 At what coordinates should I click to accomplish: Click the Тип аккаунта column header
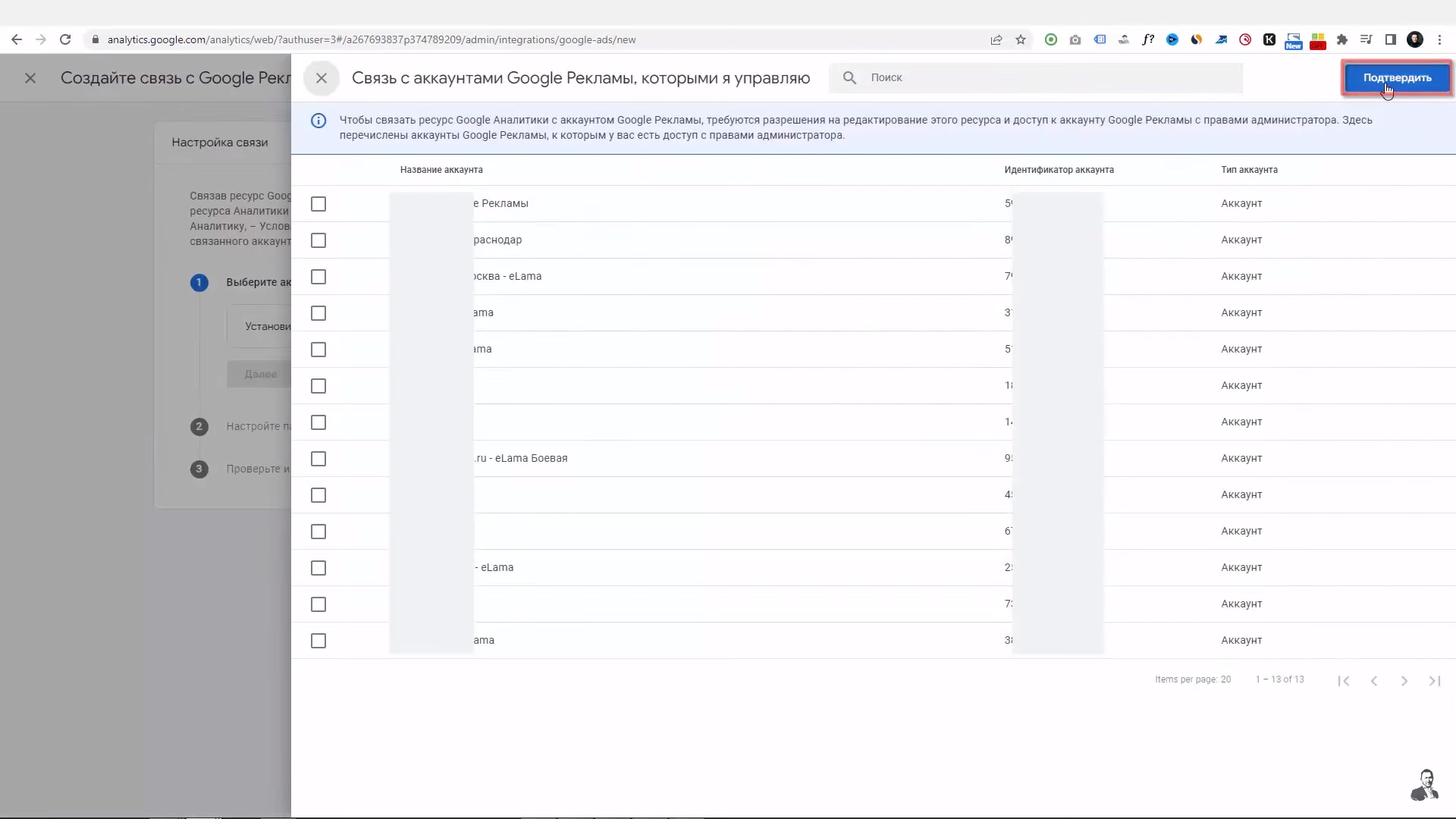(1249, 170)
